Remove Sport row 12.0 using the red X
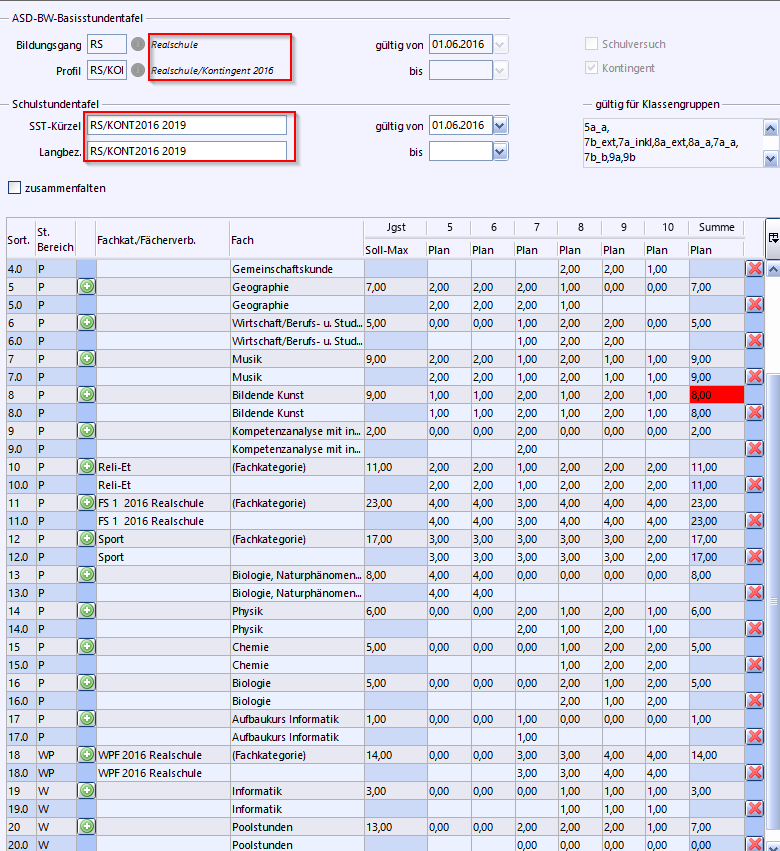The image size is (780, 851). point(754,557)
